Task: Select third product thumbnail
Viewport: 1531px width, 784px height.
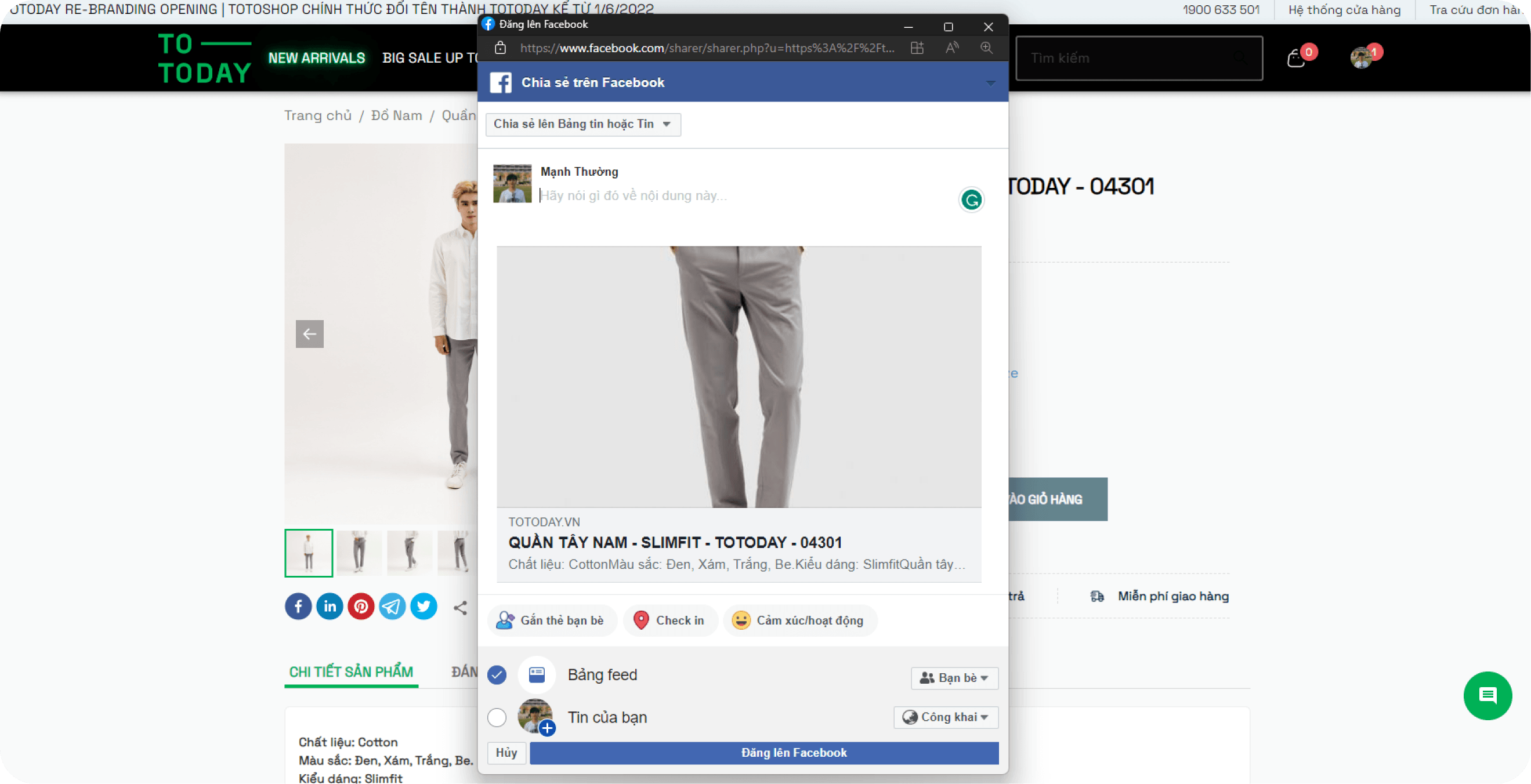Action: 410,553
